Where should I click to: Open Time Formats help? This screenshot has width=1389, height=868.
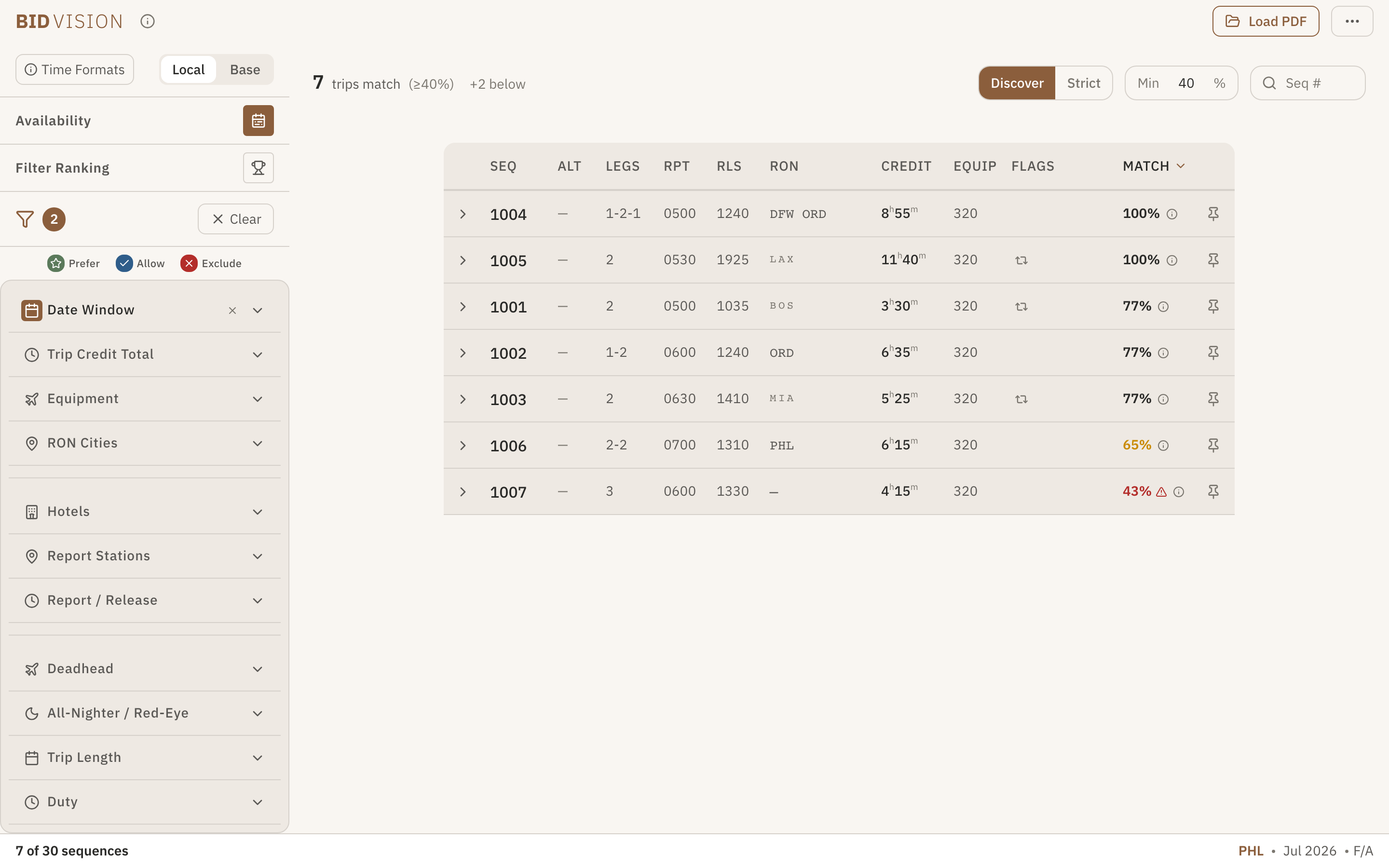point(75,69)
